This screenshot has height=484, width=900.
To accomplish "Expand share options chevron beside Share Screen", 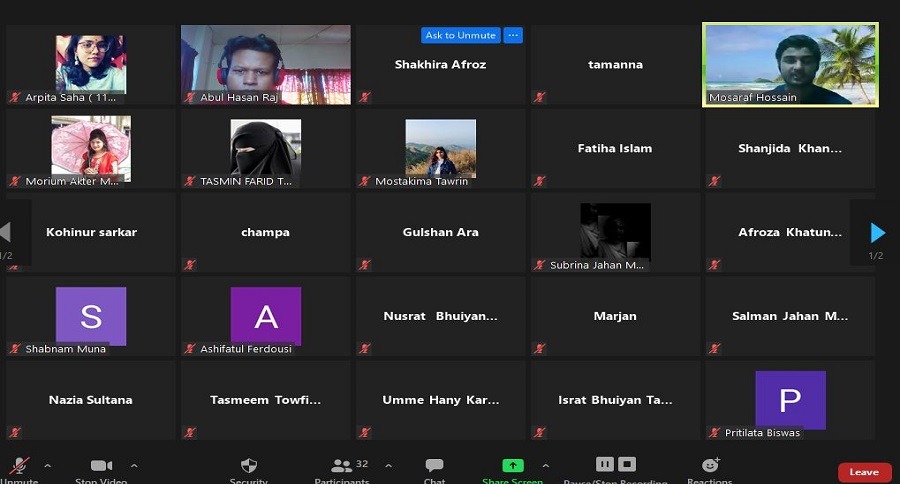I will (545, 466).
